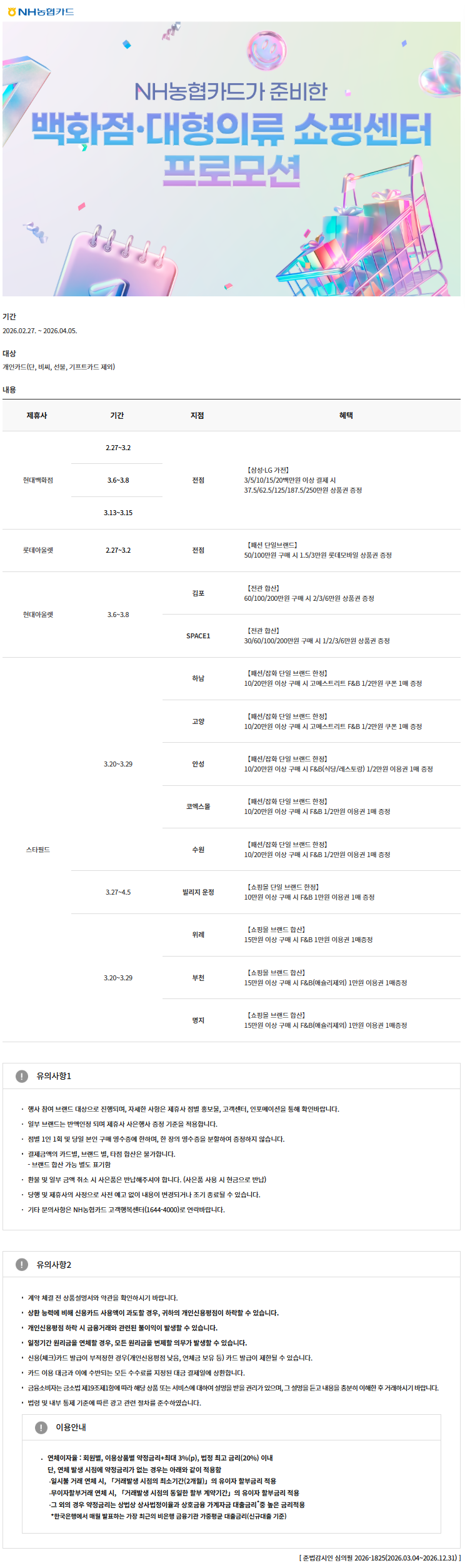Click the 백화점·대형의류 쇼핑센터 banner title
This screenshot has width=465, height=1568.
click(231, 129)
